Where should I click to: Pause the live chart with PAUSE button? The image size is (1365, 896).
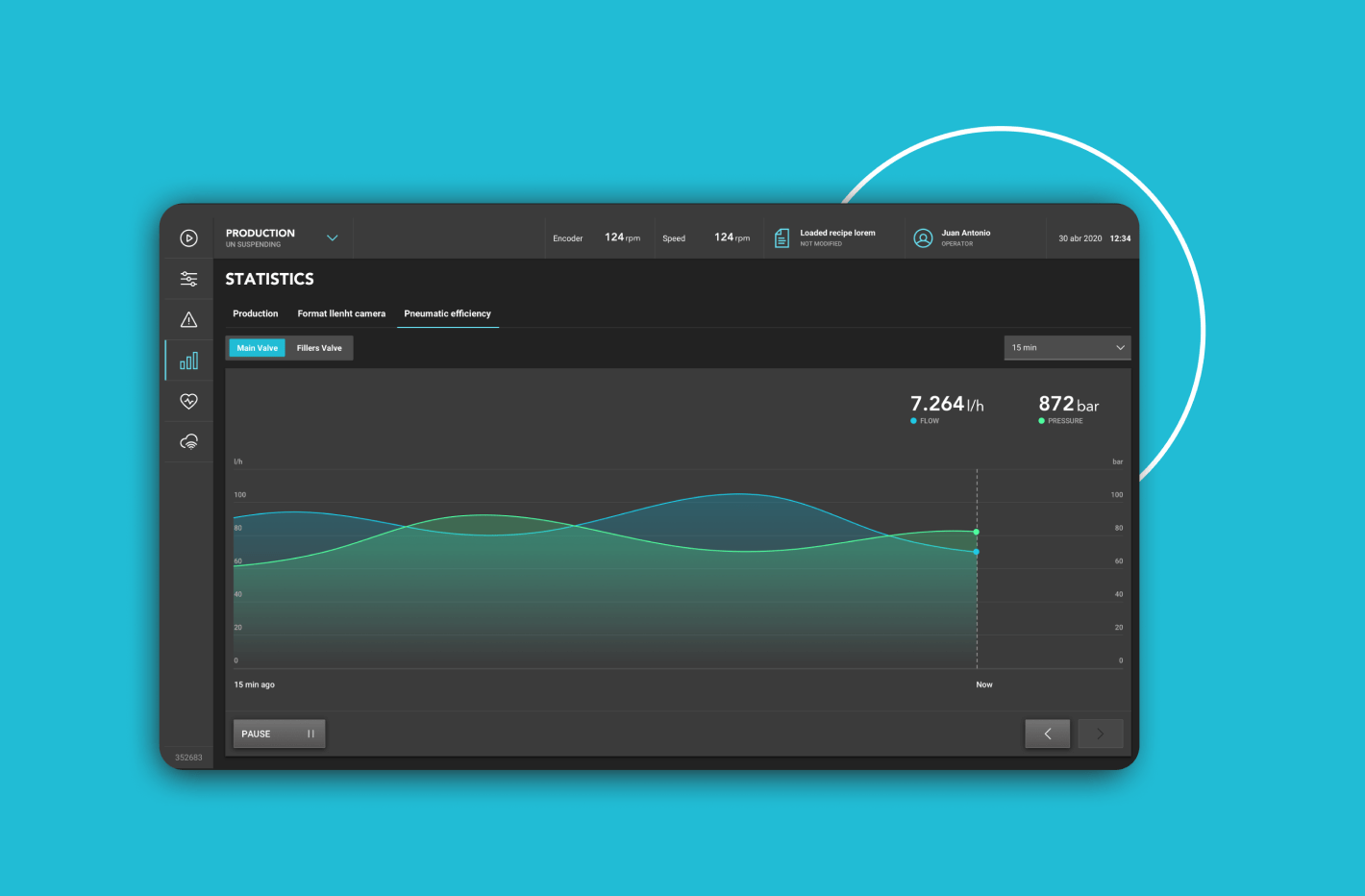click(279, 734)
